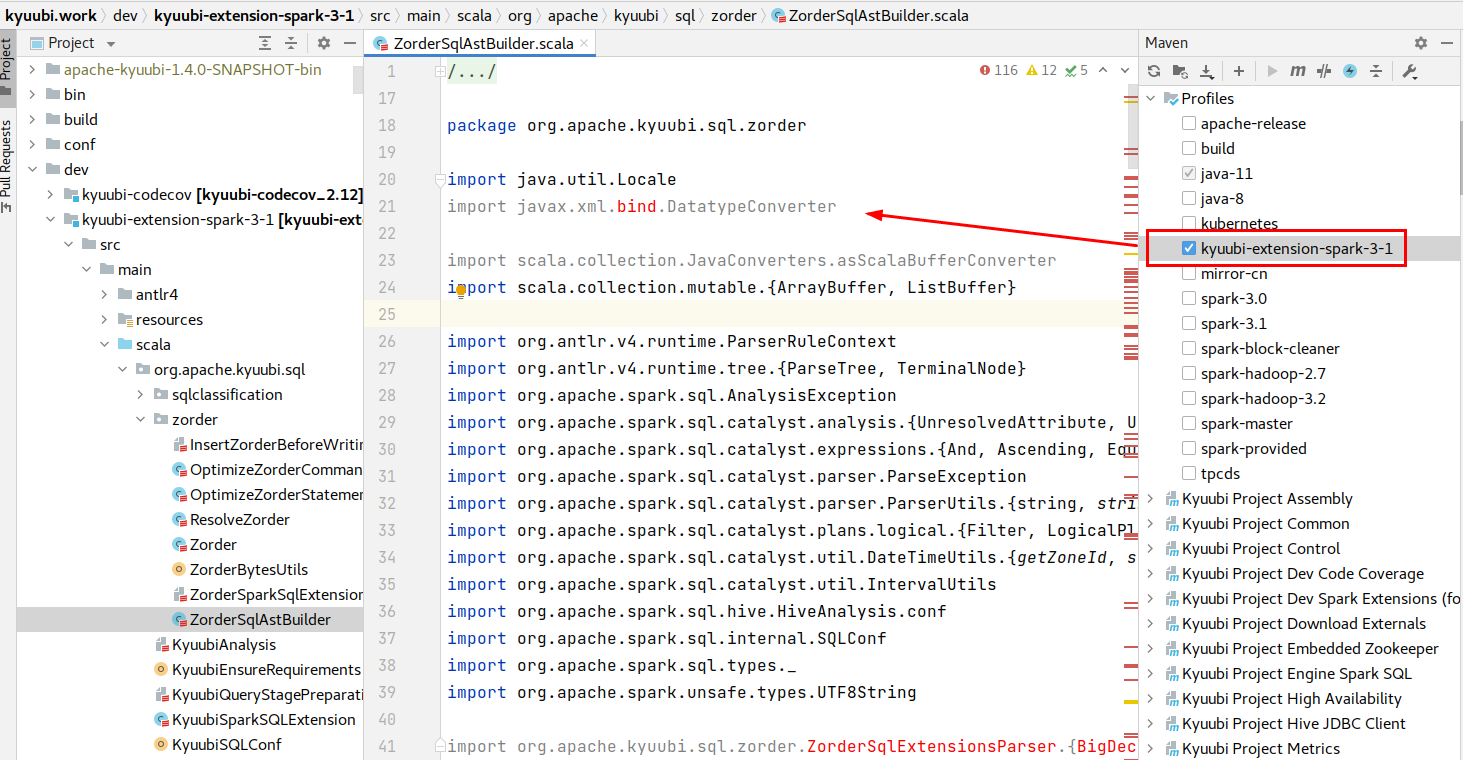Select the resources folder in tree

[169, 319]
